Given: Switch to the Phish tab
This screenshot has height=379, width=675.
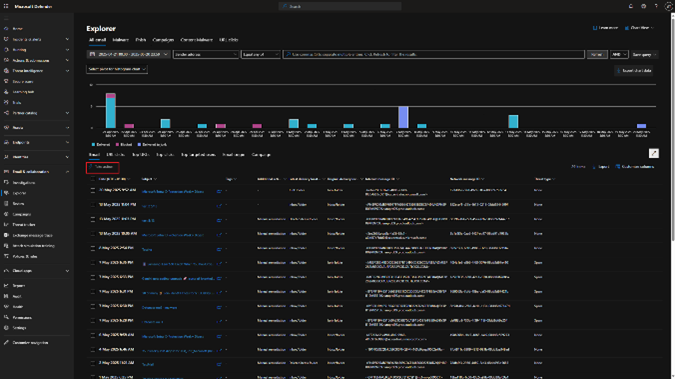Looking at the screenshot, I should pos(140,40).
